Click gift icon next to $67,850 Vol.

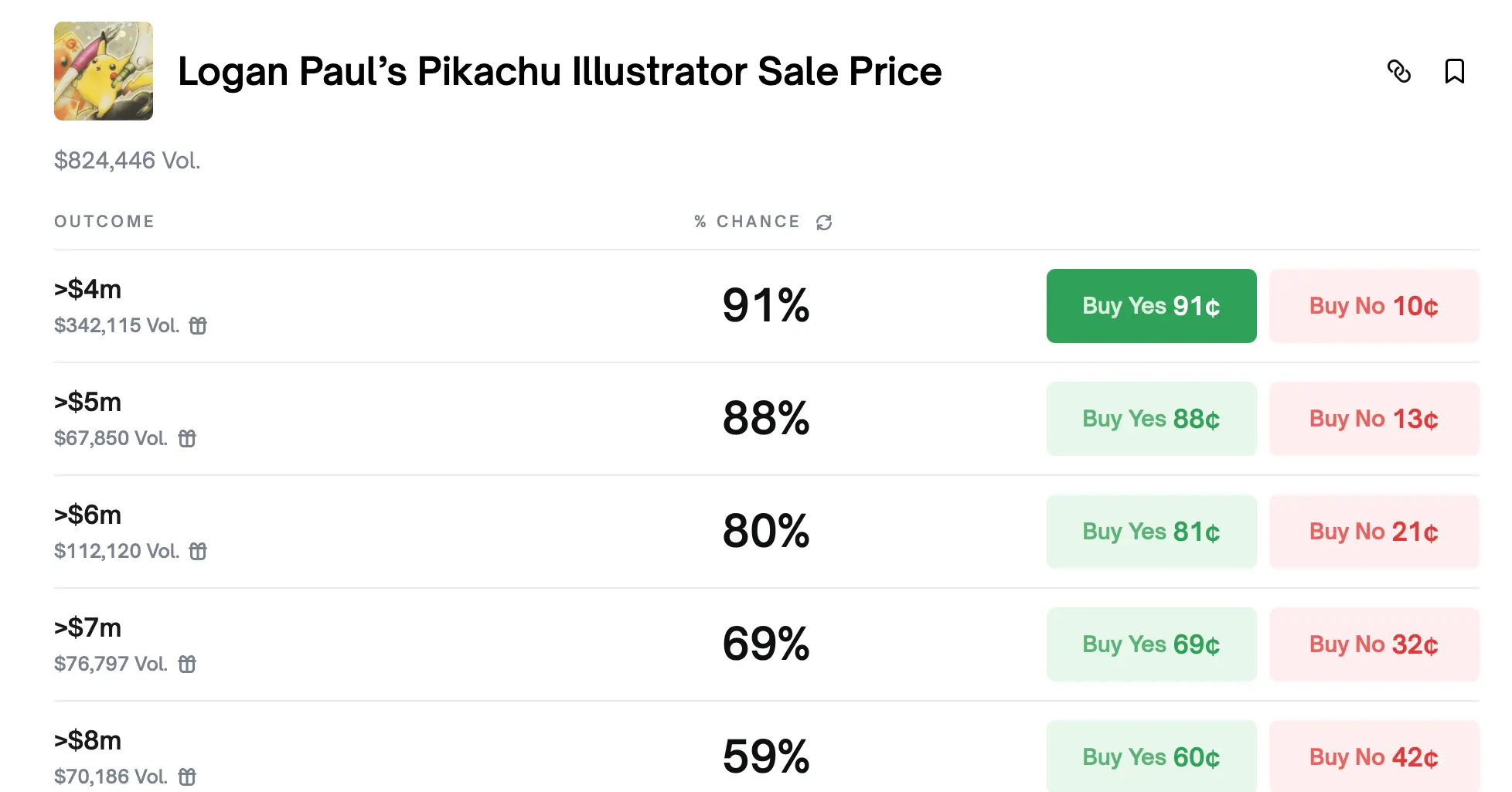(187, 439)
